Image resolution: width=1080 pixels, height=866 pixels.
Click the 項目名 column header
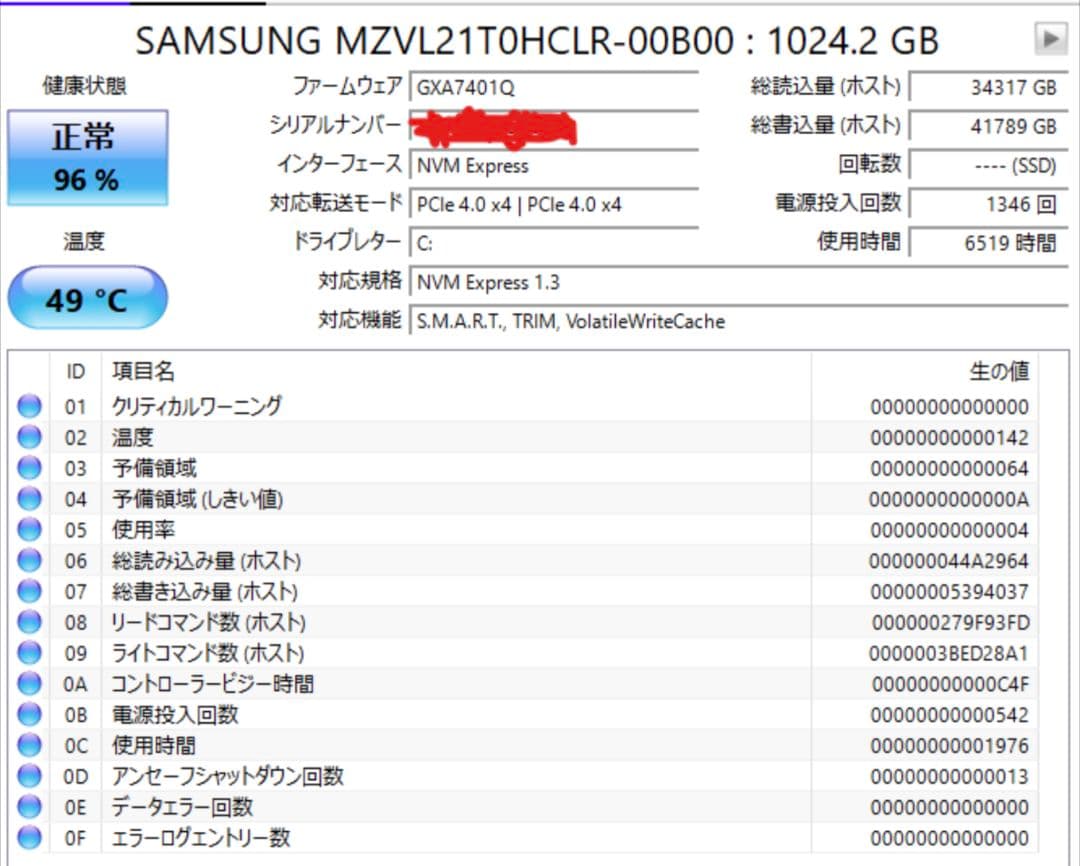click(145, 372)
